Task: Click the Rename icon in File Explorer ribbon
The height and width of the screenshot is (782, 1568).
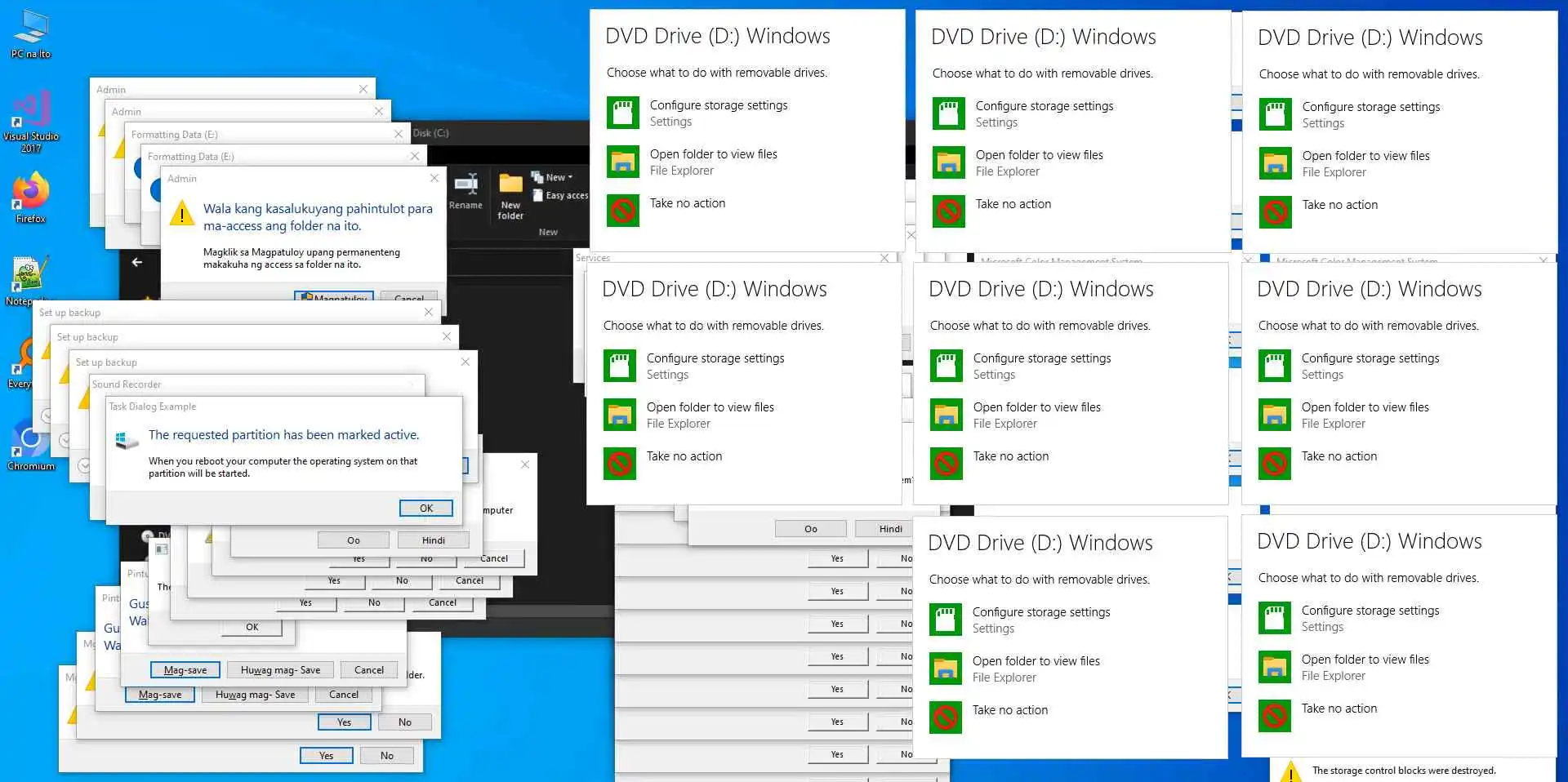Action: point(465,193)
